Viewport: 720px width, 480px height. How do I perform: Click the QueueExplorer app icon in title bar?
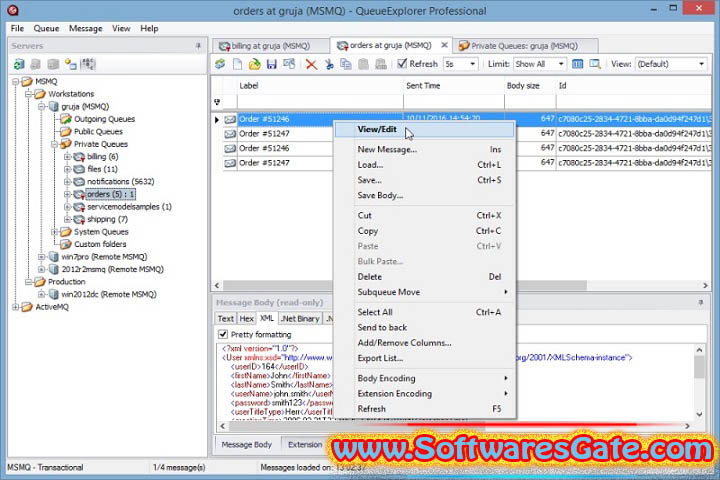pyautogui.click(x=13, y=10)
